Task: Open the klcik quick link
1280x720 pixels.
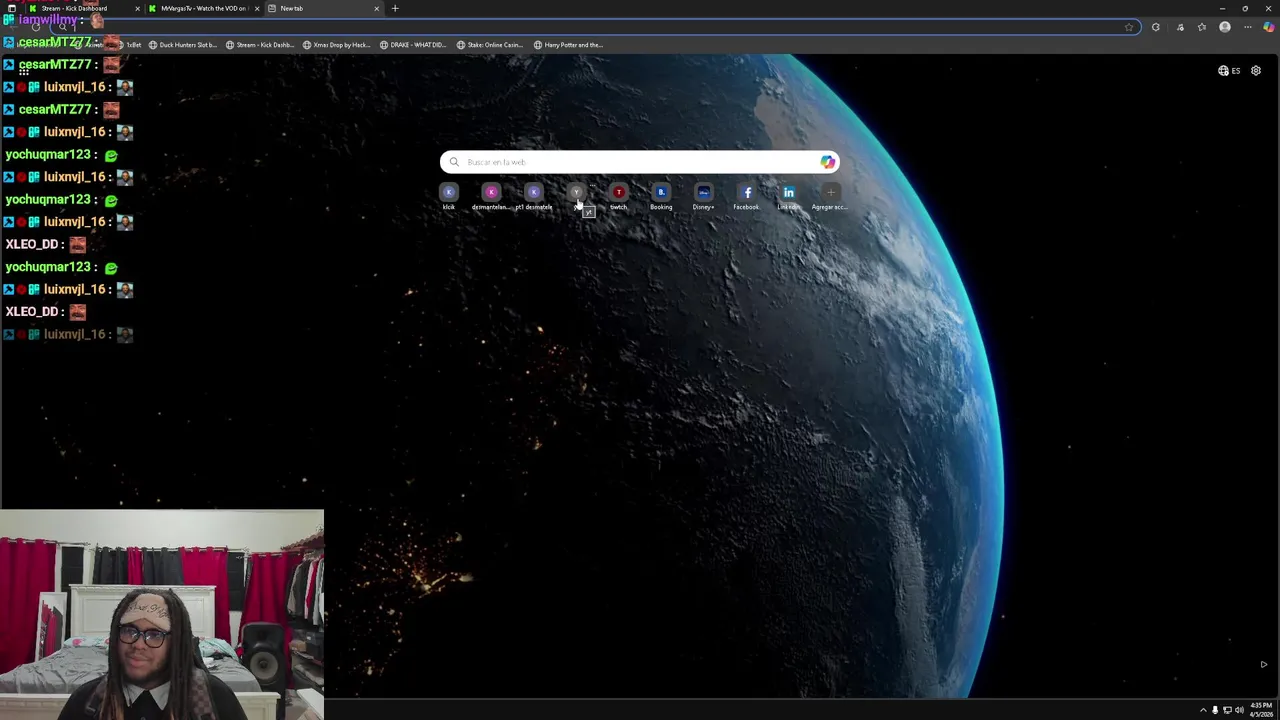Action: pyautogui.click(x=449, y=197)
